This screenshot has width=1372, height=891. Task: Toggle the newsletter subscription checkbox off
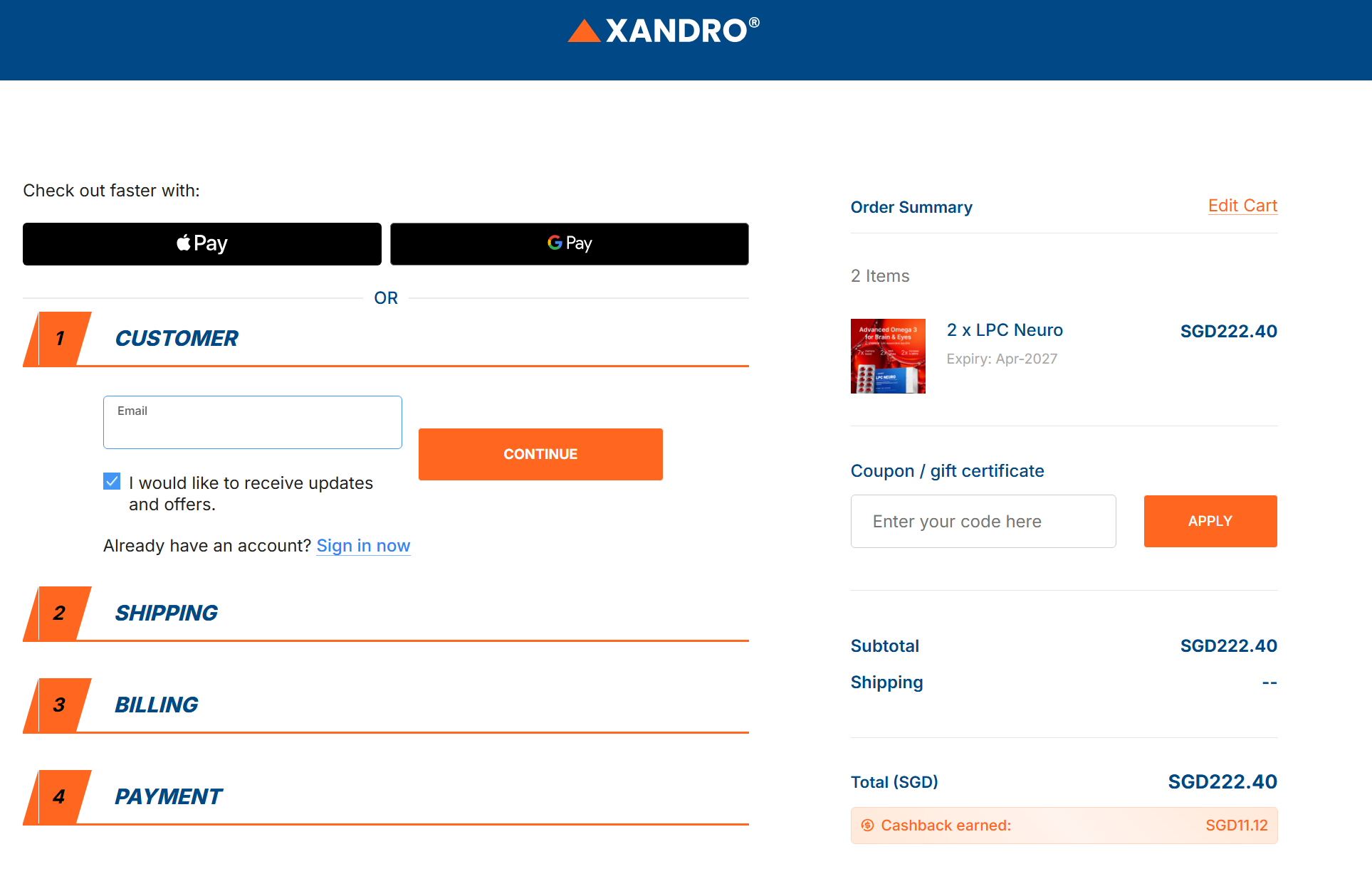(x=112, y=481)
